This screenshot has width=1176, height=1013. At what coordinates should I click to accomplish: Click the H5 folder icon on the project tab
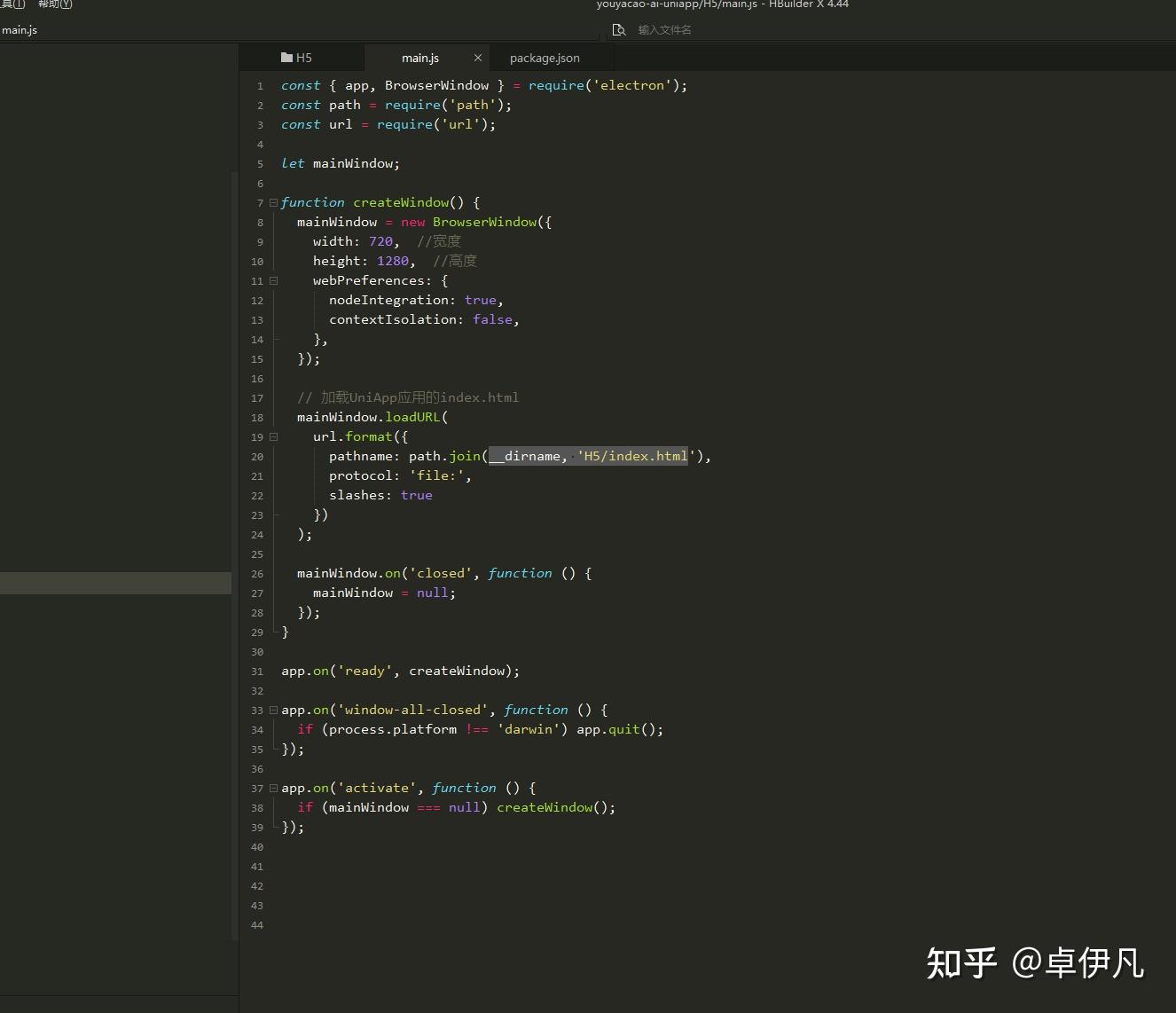286,57
